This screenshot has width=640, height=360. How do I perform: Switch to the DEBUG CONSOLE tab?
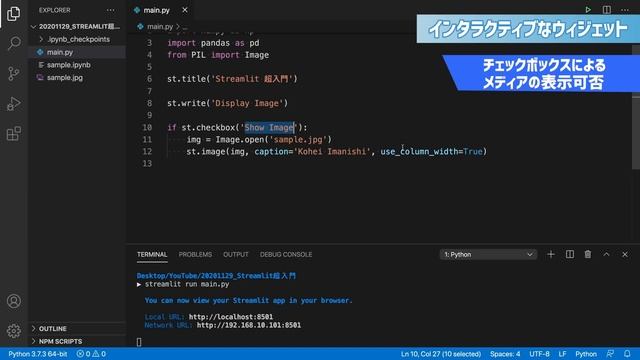[286, 254]
